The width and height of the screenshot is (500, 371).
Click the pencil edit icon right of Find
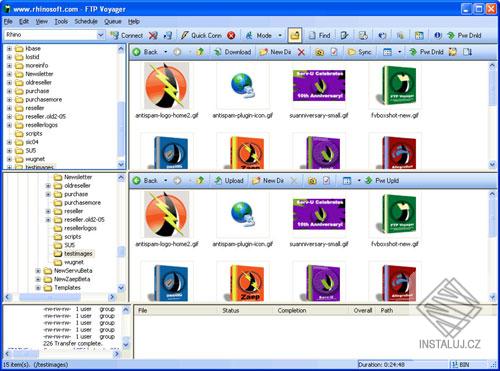click(x=344, y=35)
